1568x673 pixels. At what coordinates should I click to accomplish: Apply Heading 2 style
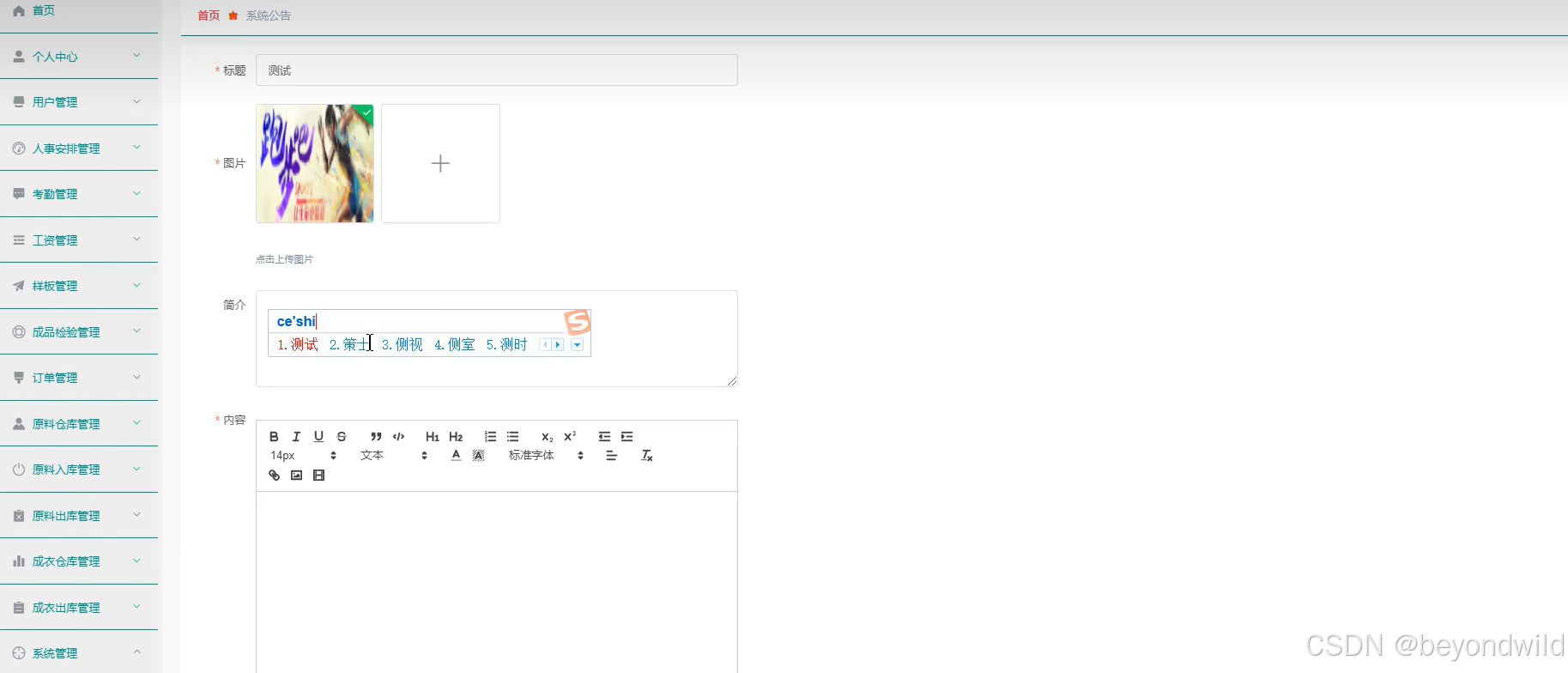(456, 436)
